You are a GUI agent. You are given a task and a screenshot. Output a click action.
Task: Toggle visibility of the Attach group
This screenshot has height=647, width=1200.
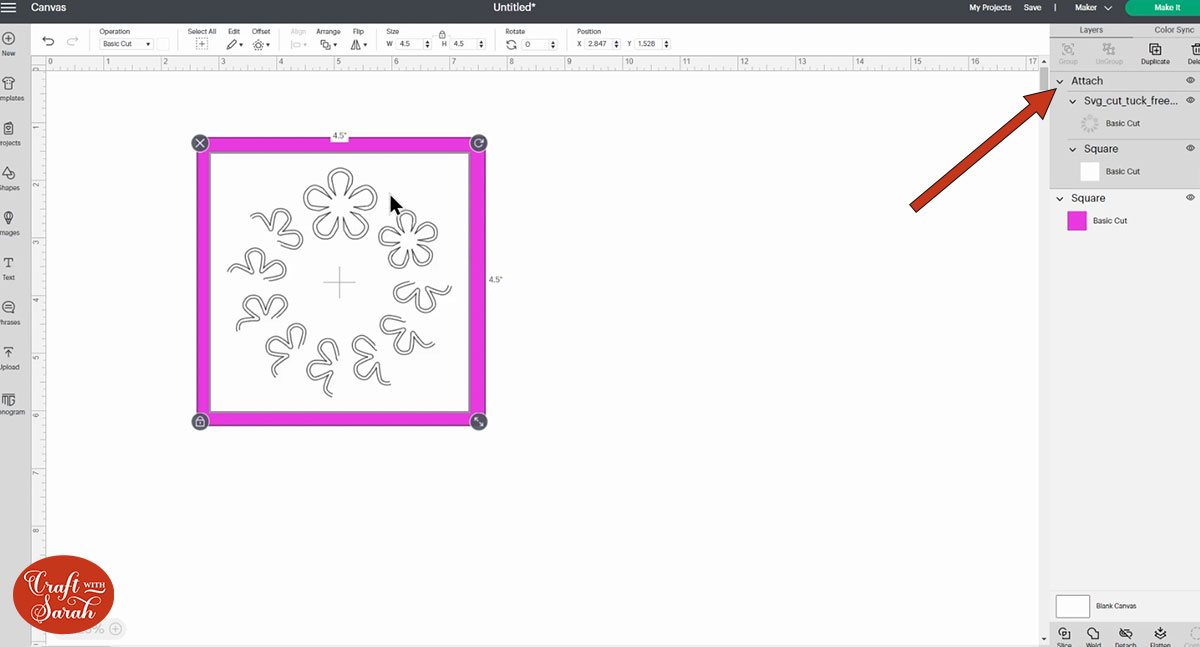[1190, 80]
